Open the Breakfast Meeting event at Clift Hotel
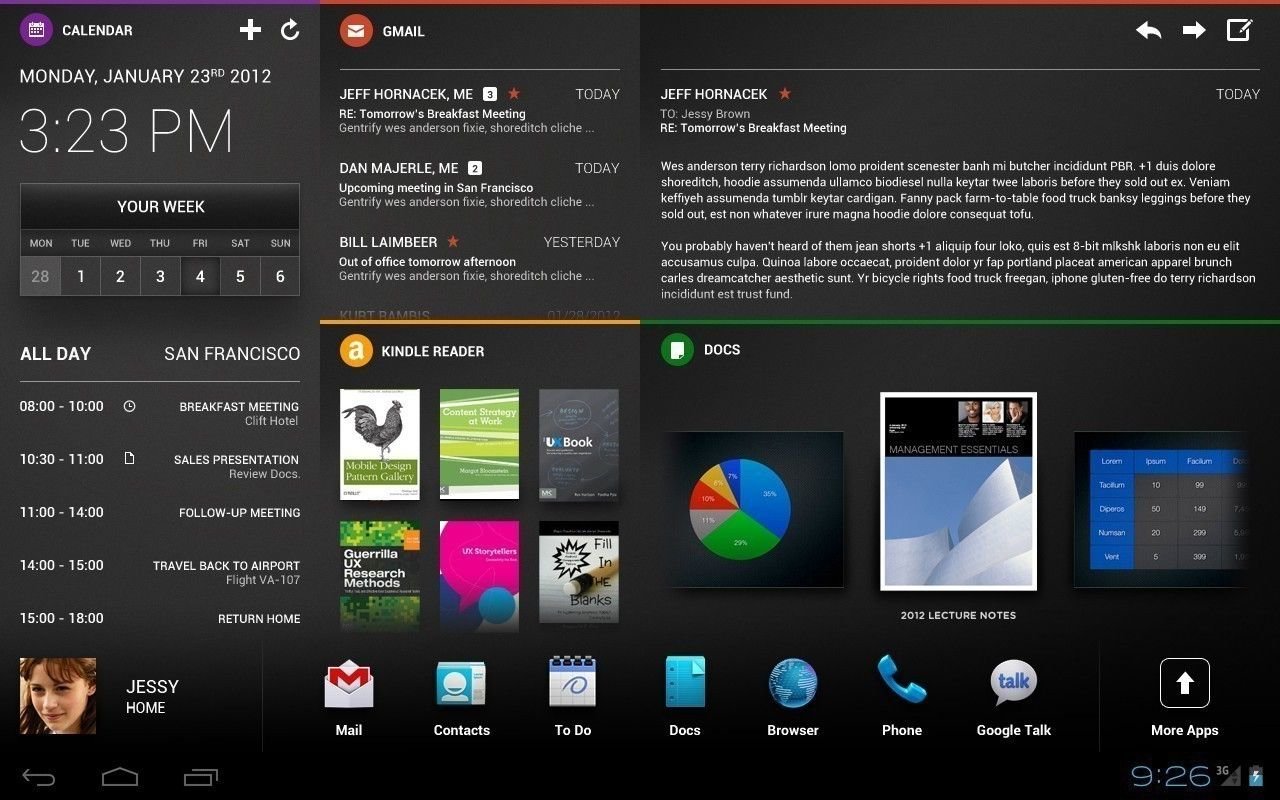This screenshot has height=800, width=1280. tap(160, 413)
